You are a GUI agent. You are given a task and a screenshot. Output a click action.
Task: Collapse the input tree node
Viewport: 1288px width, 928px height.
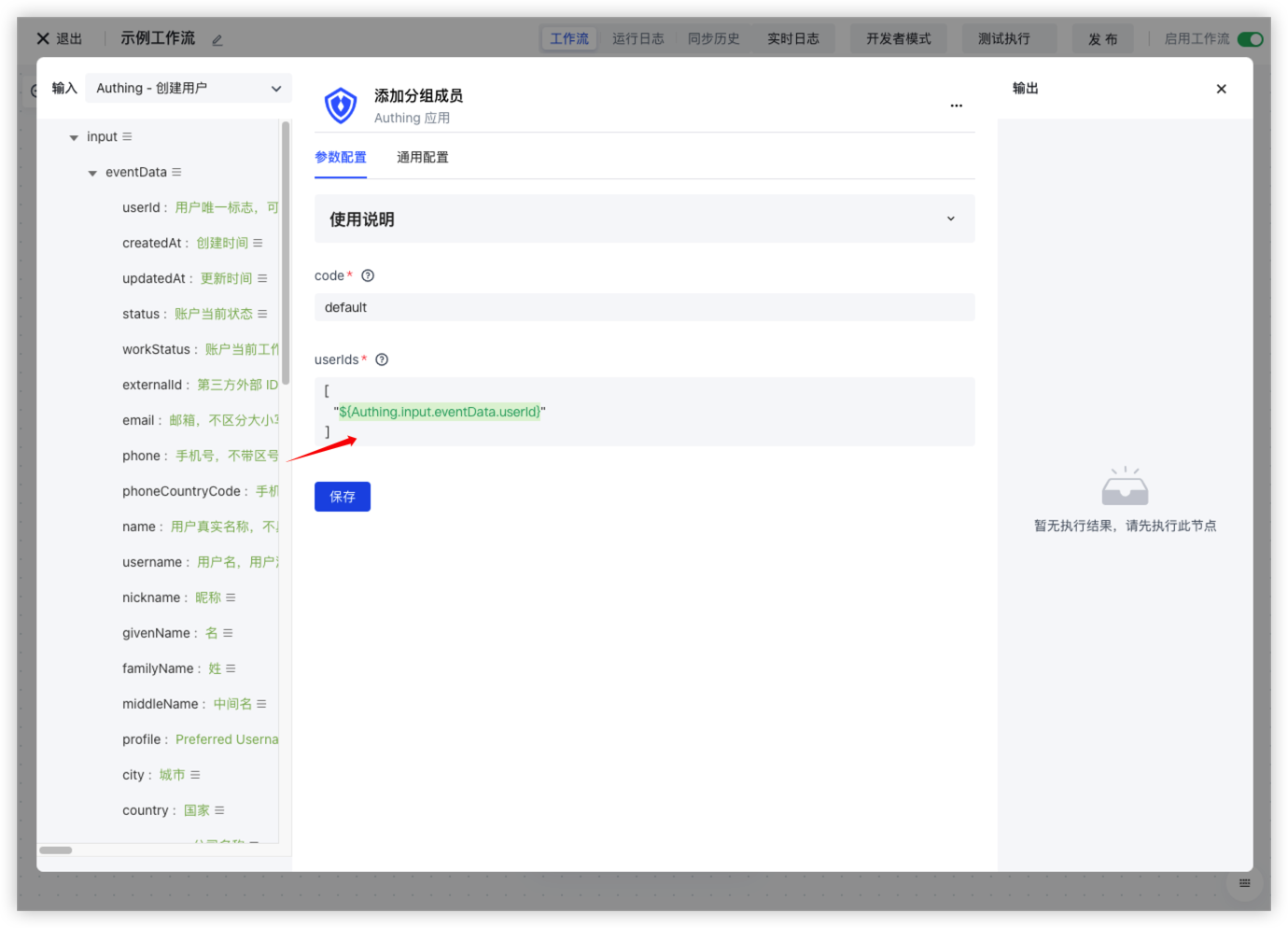[x=74, y=137]
